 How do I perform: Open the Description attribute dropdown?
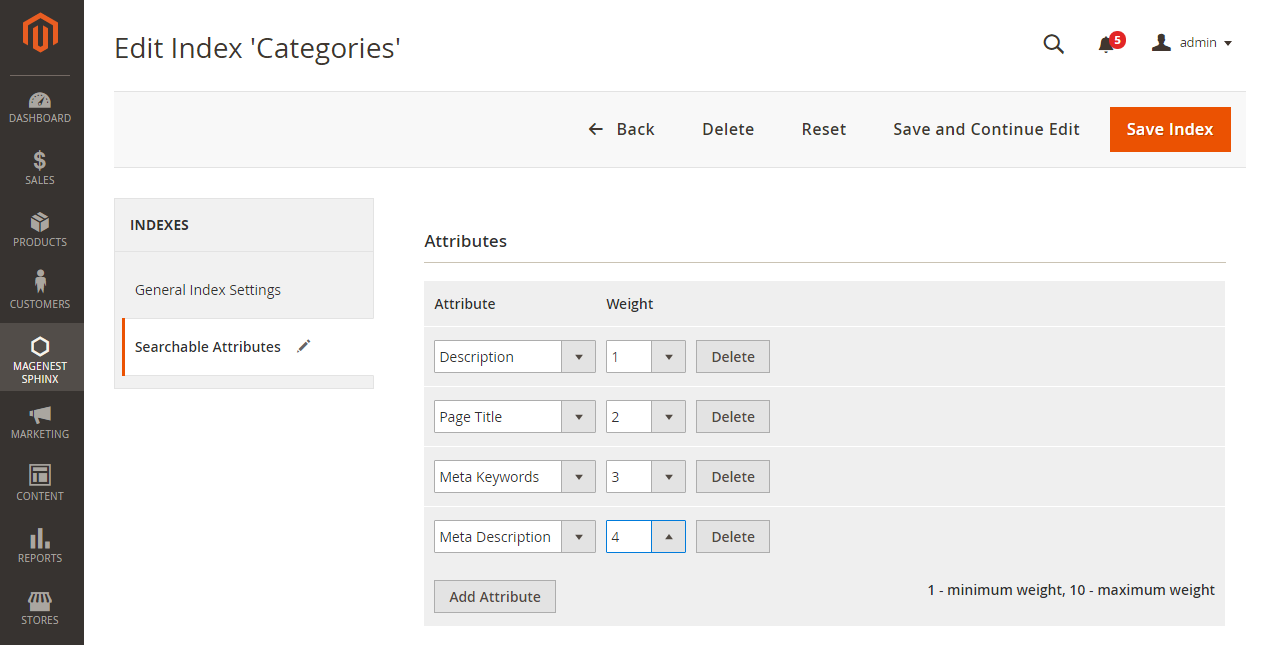click(578, 356)
